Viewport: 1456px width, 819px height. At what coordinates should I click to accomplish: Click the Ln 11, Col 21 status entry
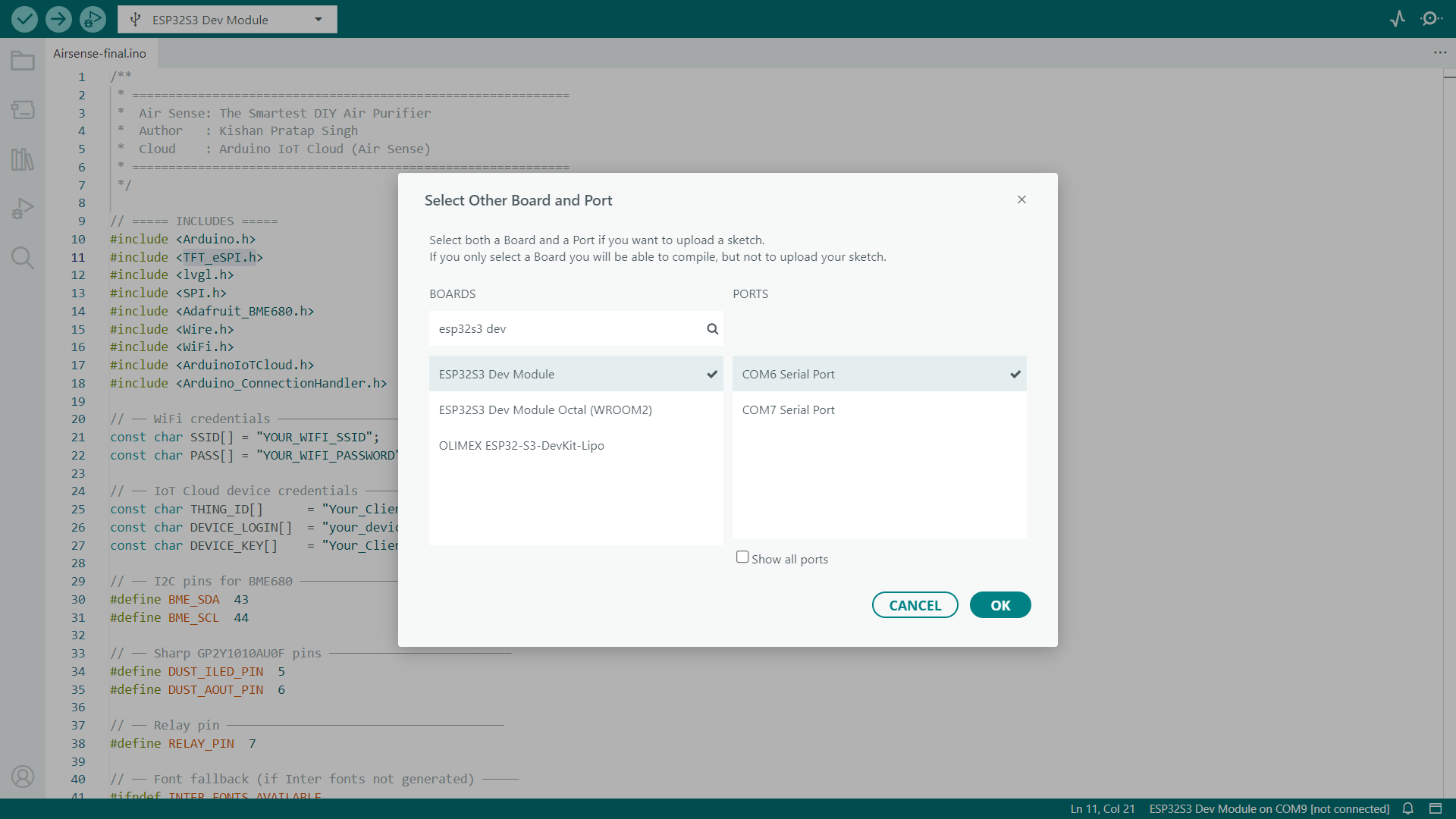tap(1102, 809)
